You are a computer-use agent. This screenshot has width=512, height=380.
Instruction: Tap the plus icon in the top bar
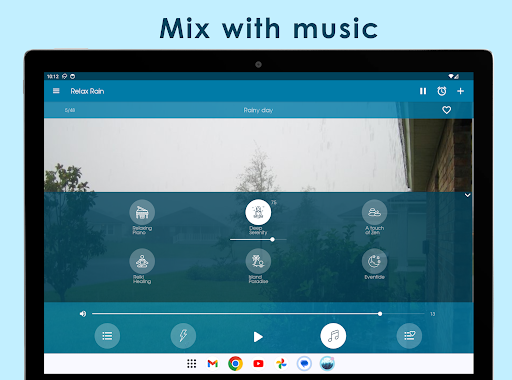click(x=460, y=91)
